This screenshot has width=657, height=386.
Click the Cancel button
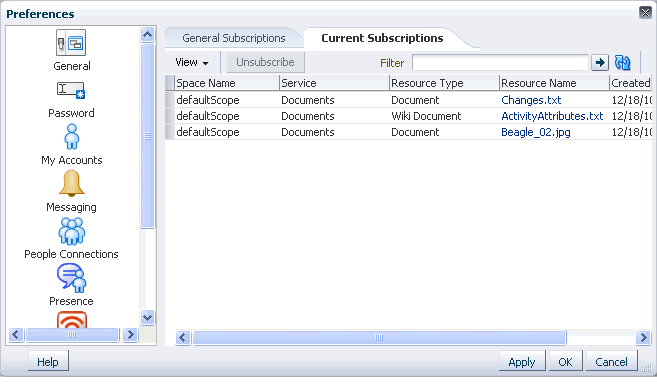pos(611,362)
